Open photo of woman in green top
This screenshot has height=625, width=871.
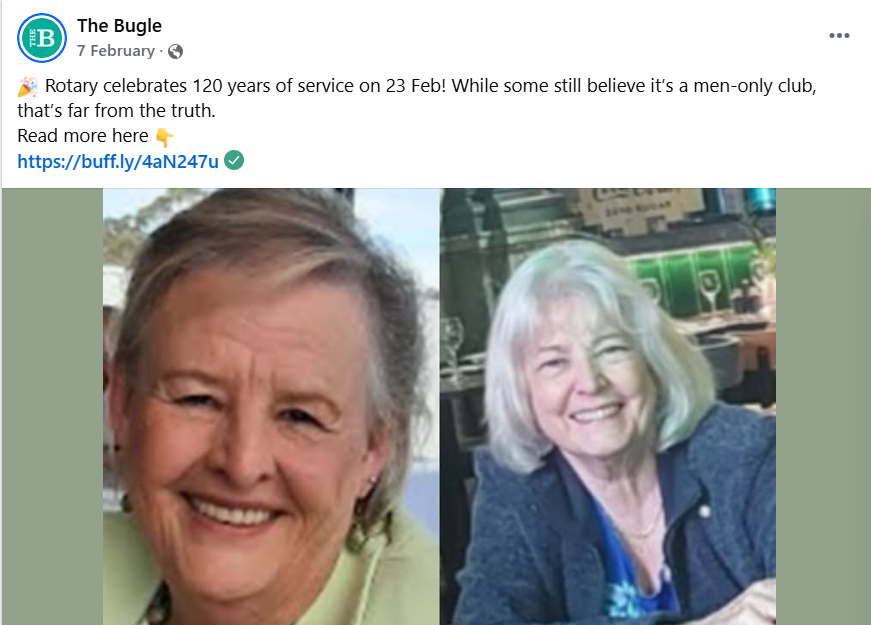271,407
